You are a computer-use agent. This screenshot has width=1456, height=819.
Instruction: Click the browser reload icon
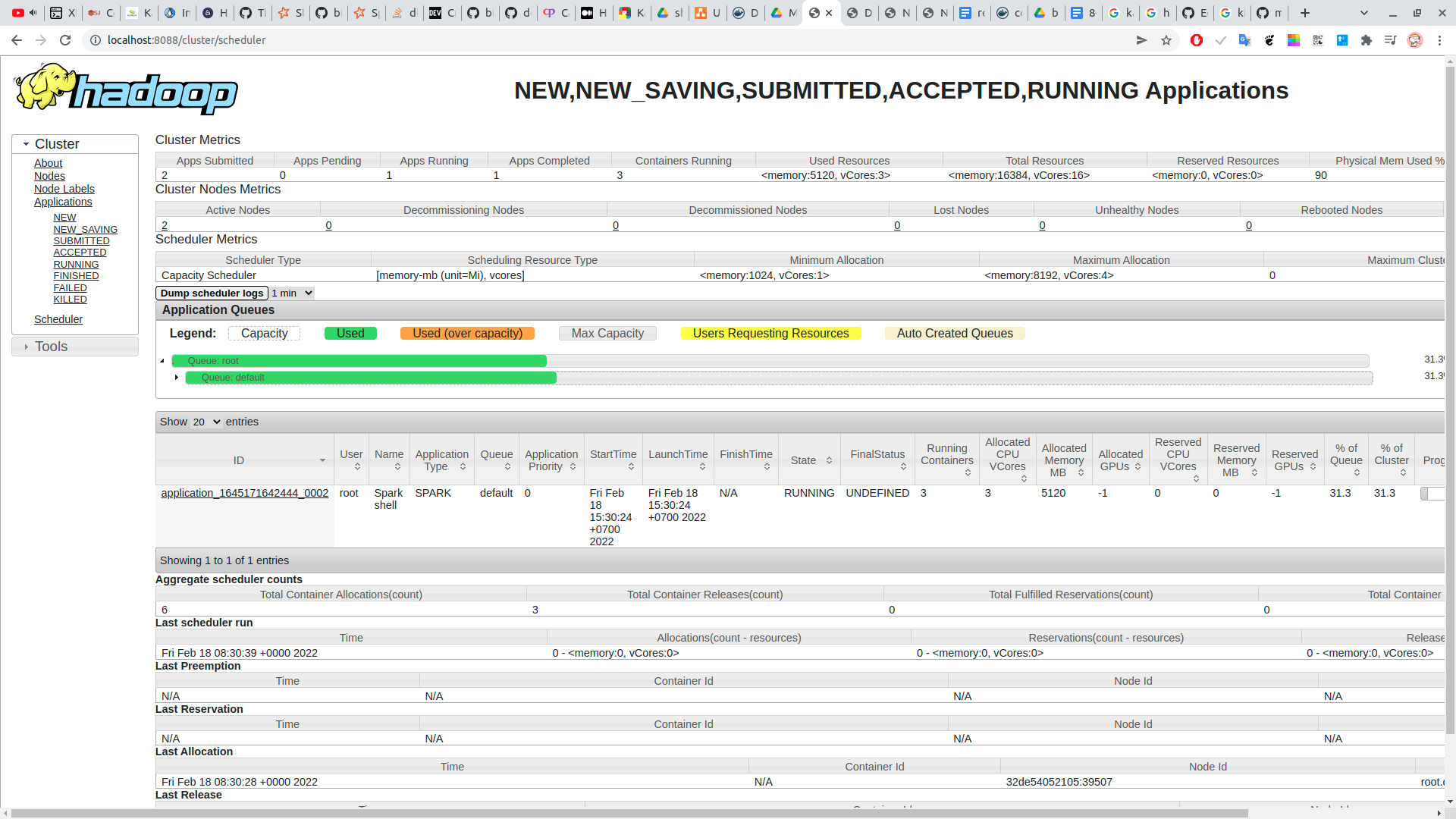(x=65, y=40)
